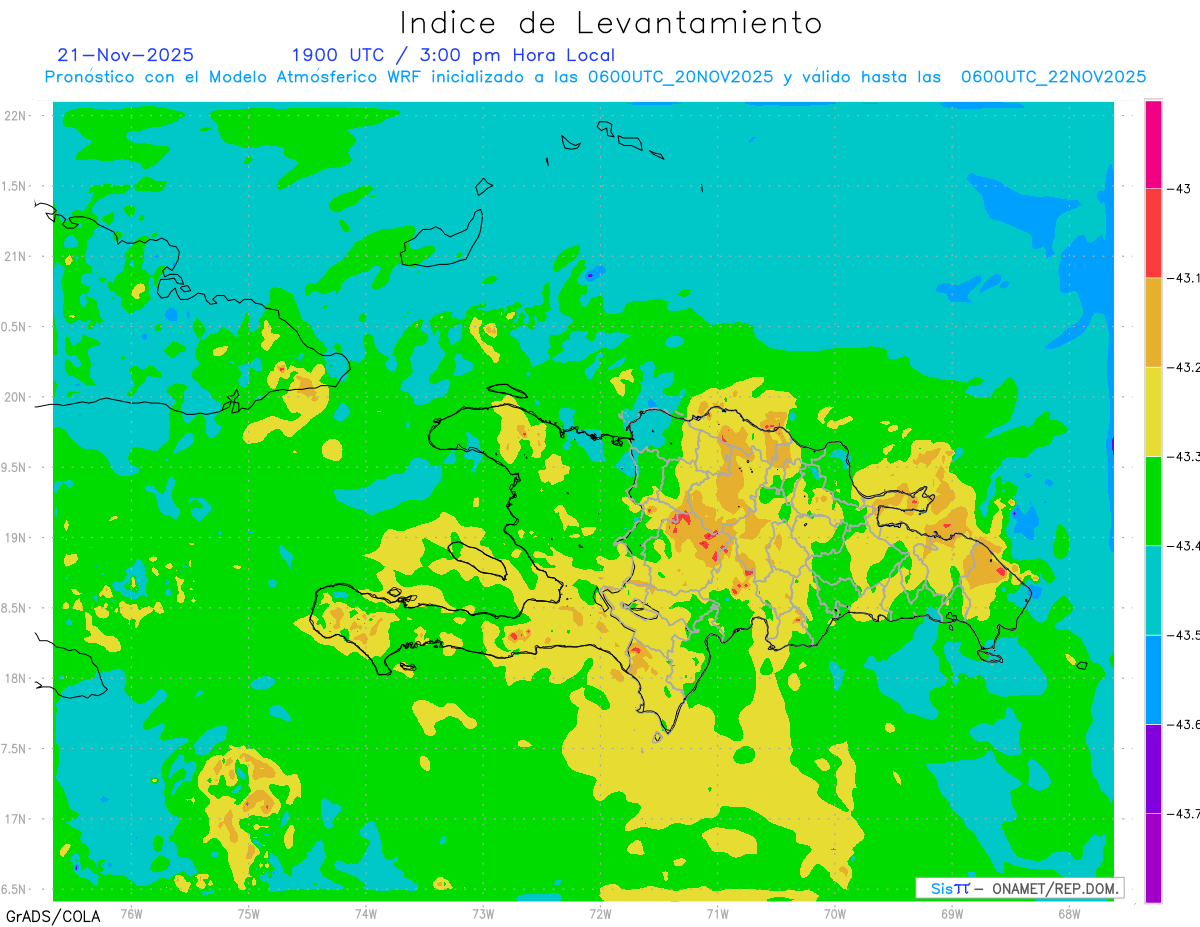Click the '76W' longitude label
This screenshot has width=1200, height=927.
(131, 913)
